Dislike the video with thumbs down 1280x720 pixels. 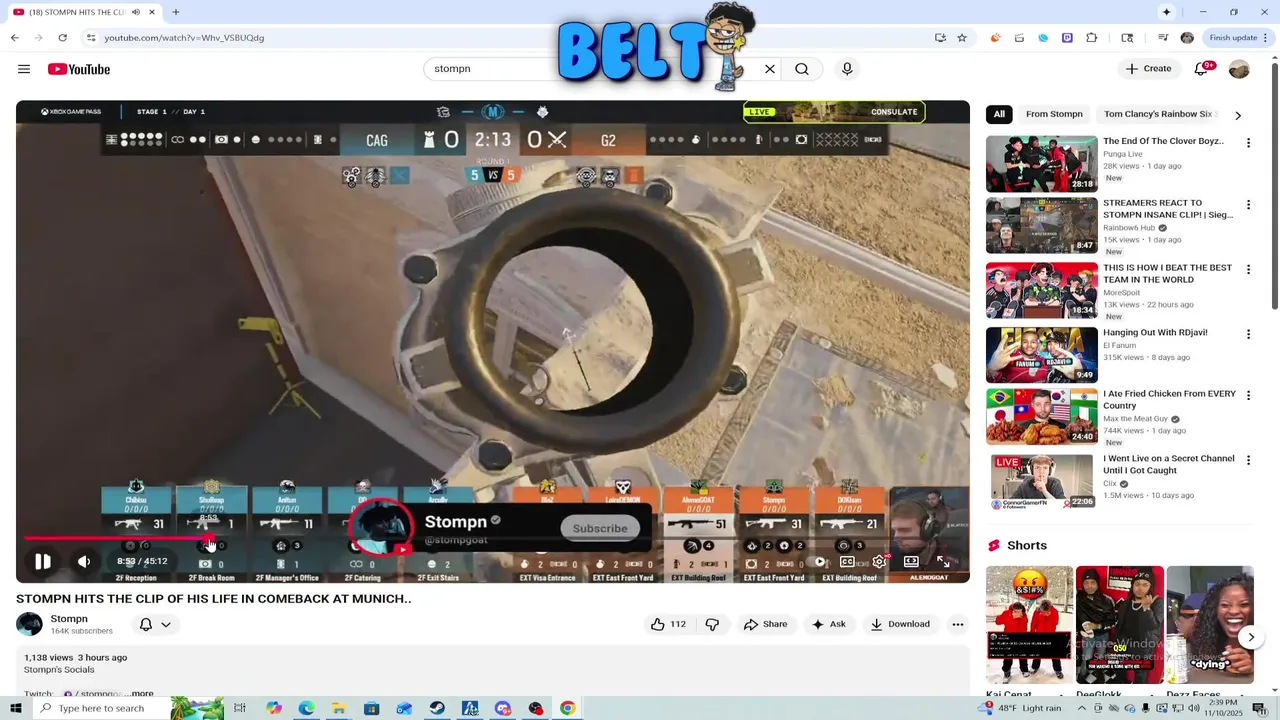pos(712,624)
